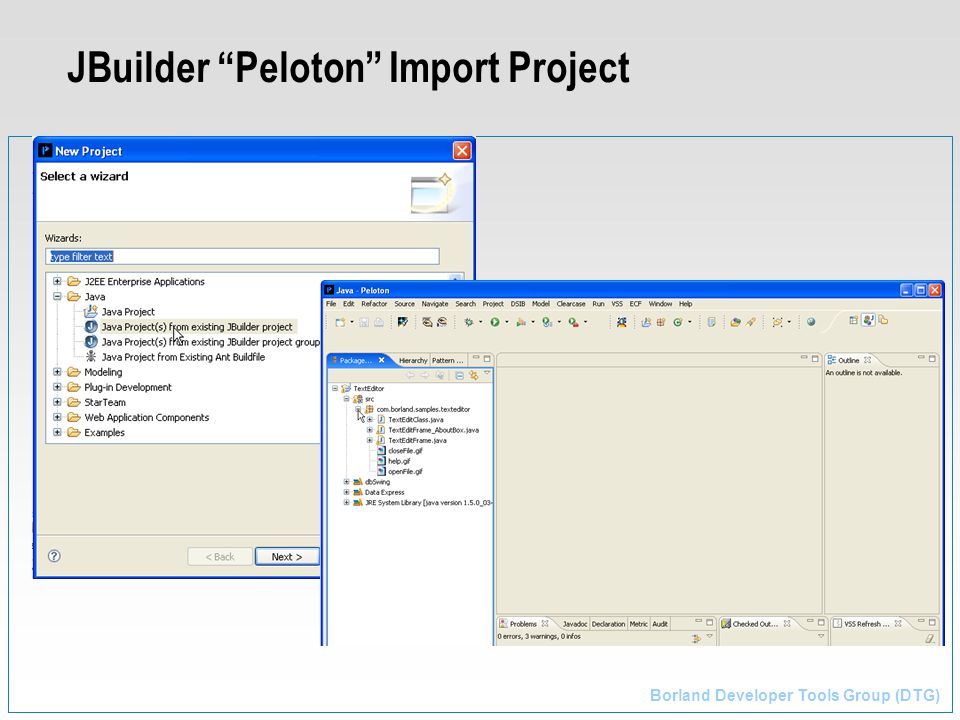Switch to the Javadoc tab
Image resolution: width=960 pixels, height=720 pixels.
coord(575,624)
